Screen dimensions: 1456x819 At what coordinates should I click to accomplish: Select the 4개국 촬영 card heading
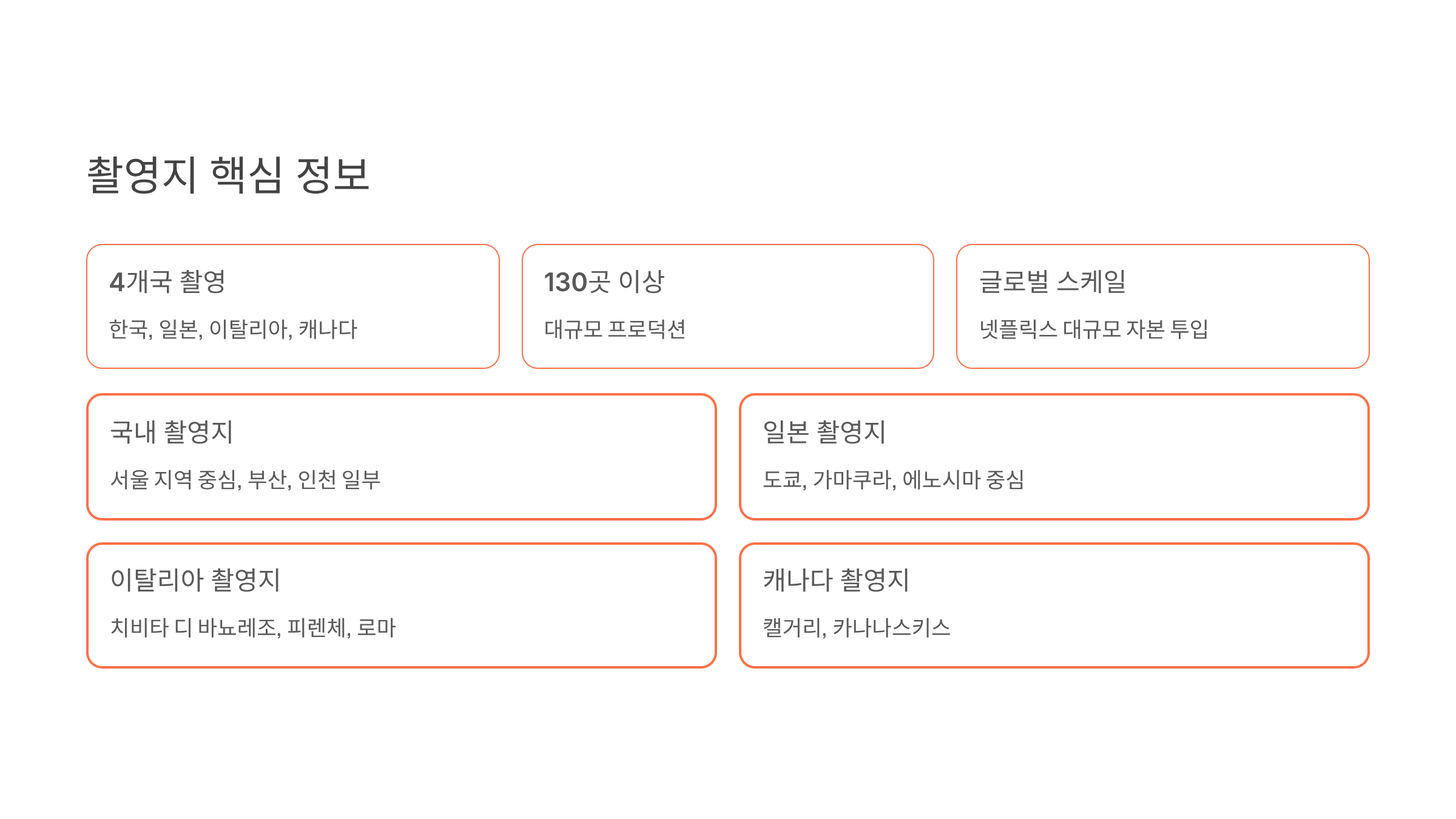167,282
